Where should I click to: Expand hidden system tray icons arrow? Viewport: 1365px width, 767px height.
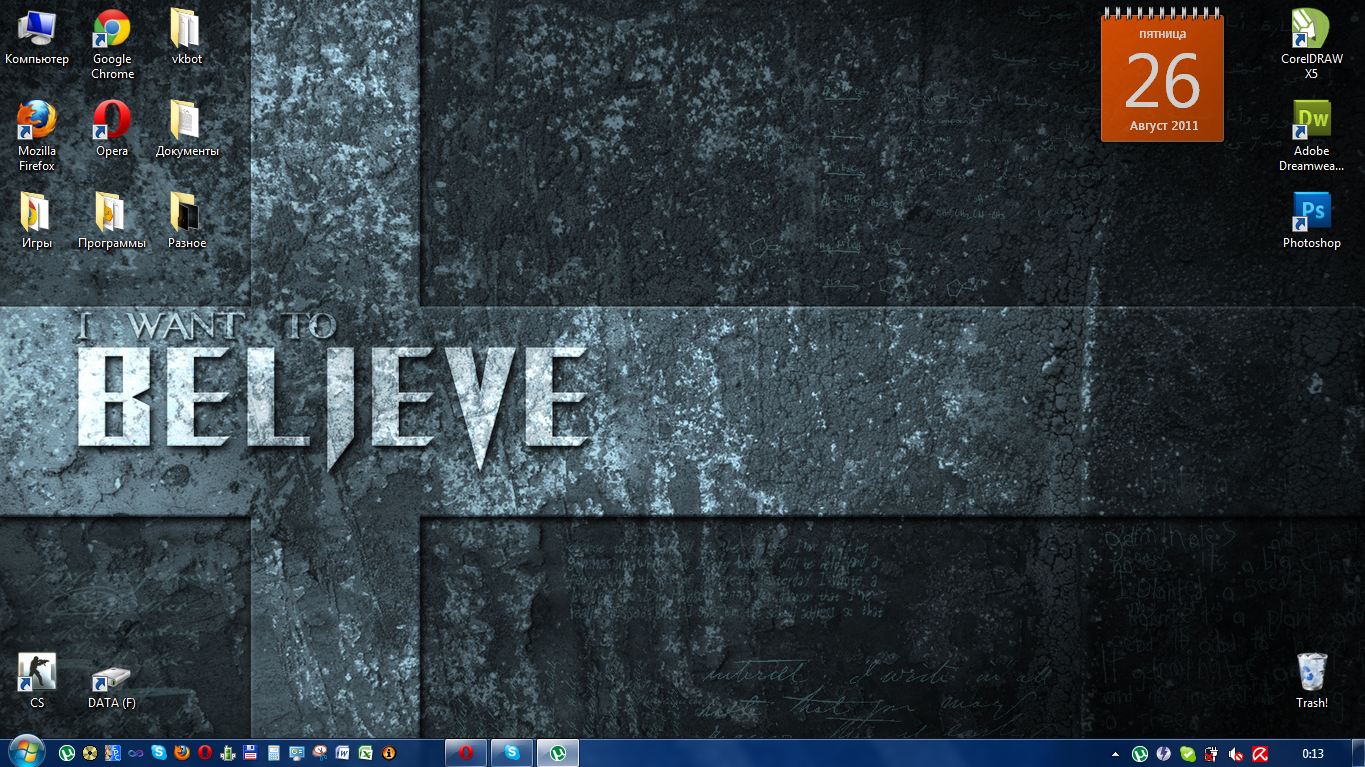[x=1115, y=754]
